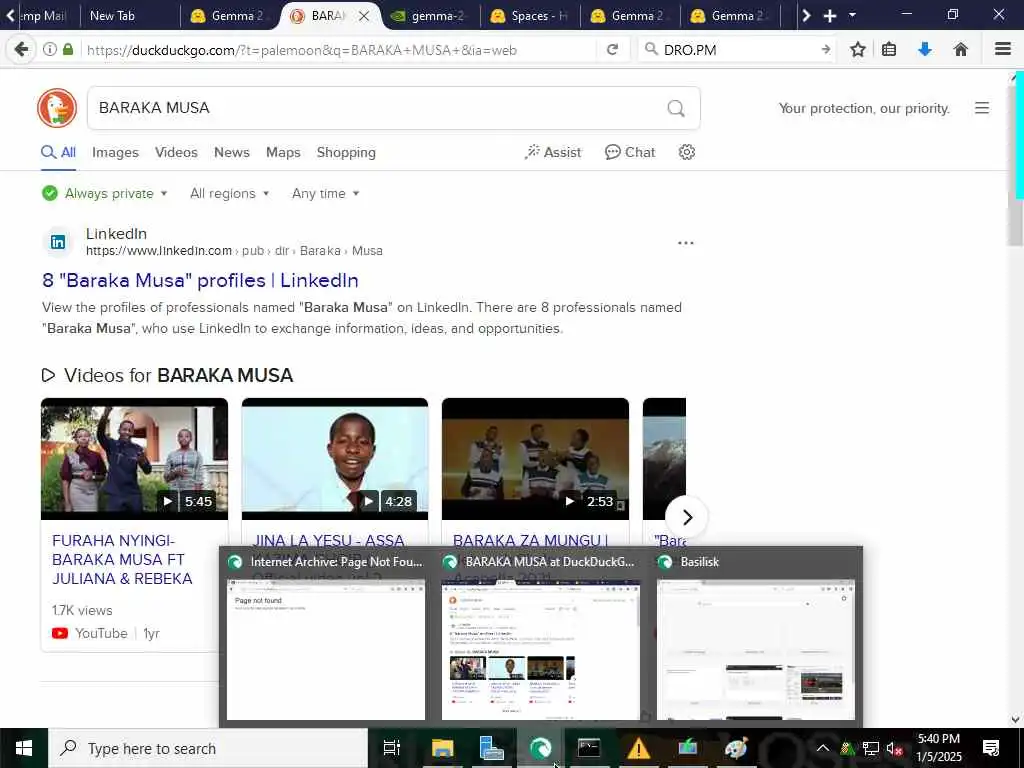The height and width of the screenshot is (768, 1024).
Task: Close the BARAKA MUSA browser tab
Action: (364, 16)
